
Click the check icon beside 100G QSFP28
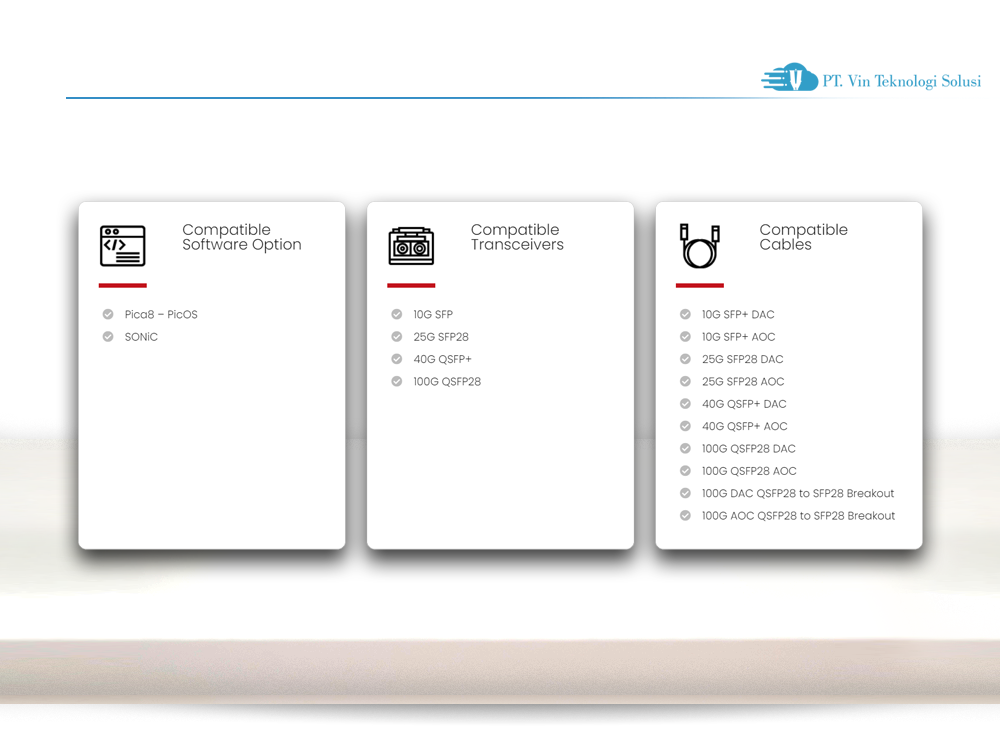[x=397, y=381]
